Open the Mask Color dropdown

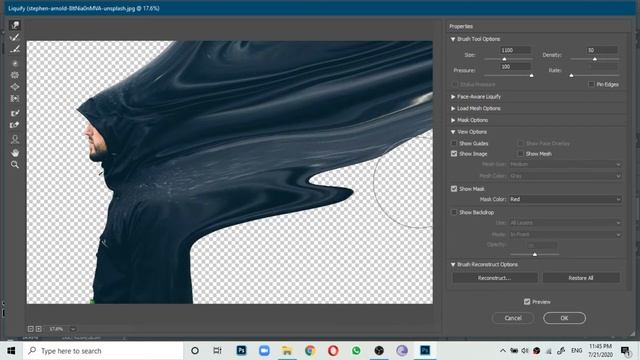pos(565,199)
